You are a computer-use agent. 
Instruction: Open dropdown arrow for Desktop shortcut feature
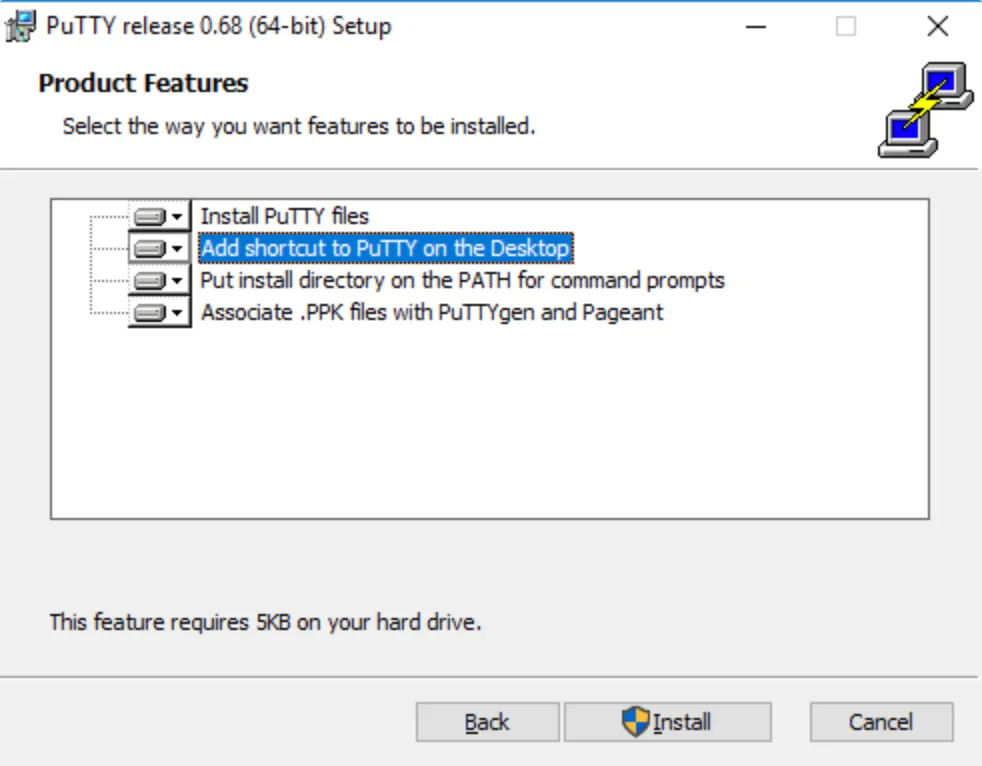tap(177, 248)
